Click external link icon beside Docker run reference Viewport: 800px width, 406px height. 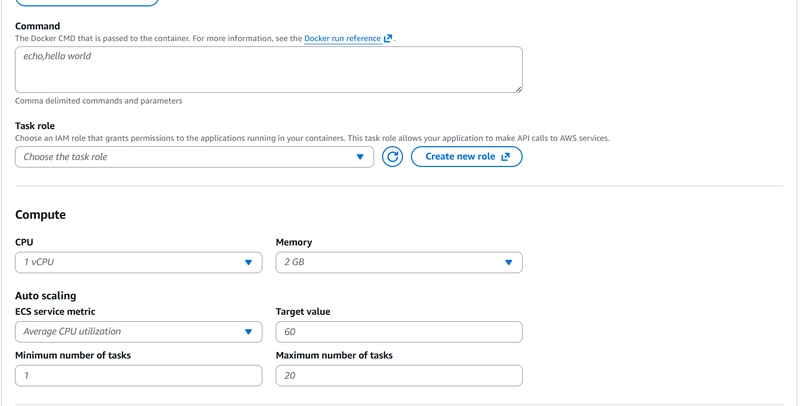(388, 39)
